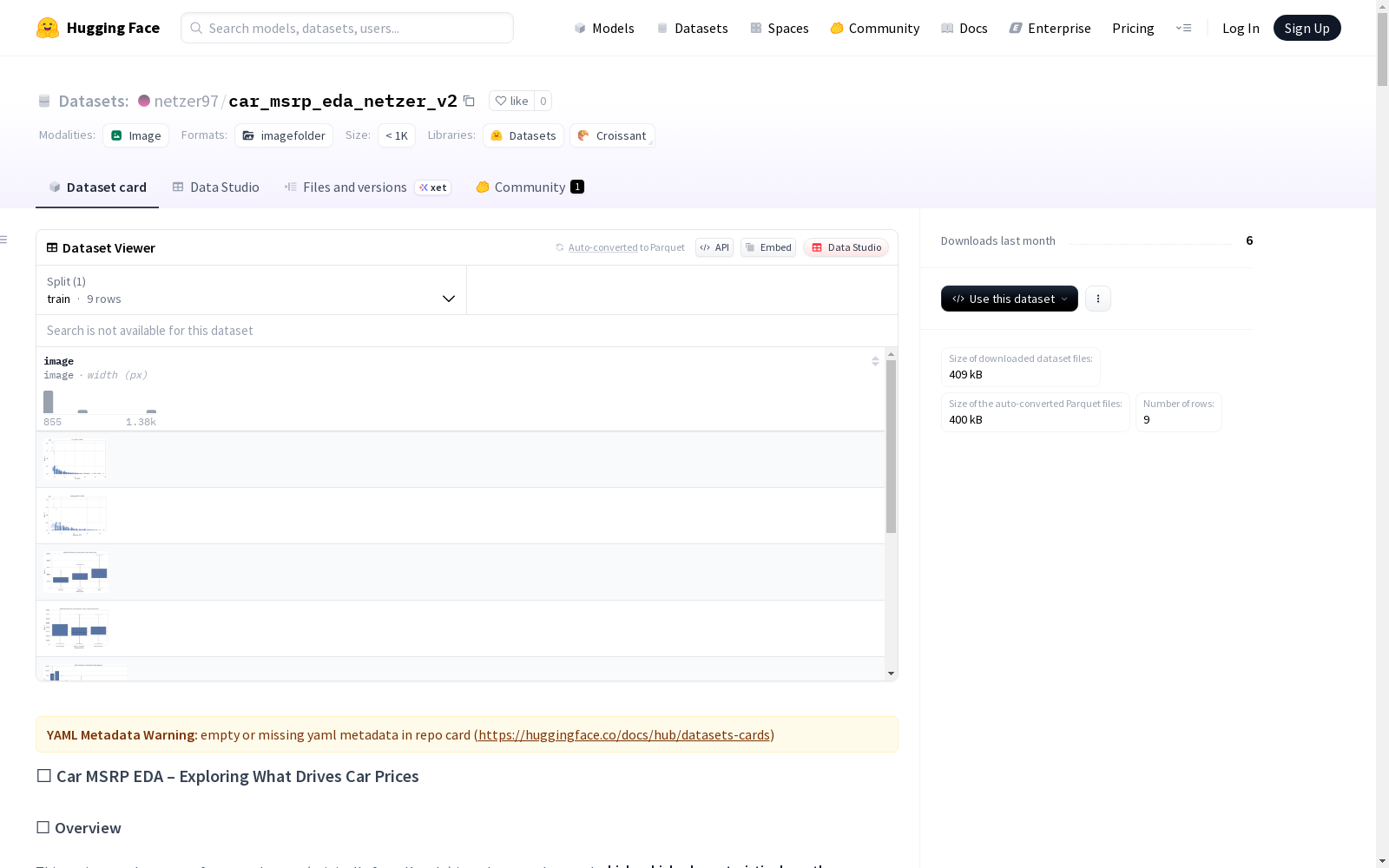Open the Models page
The height and width of the screenshot is (868, 1389).
pyautogui.click(x=604, y=28)
